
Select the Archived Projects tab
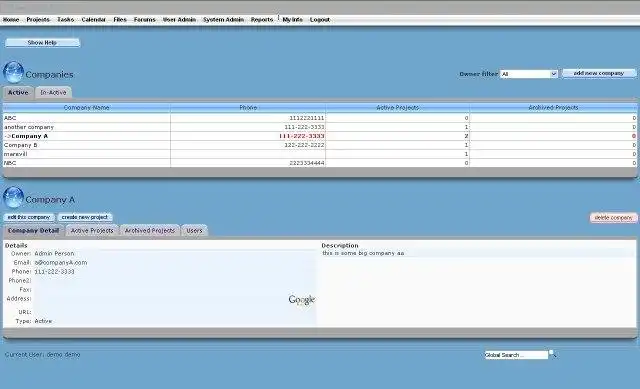[x=149, y=231]
